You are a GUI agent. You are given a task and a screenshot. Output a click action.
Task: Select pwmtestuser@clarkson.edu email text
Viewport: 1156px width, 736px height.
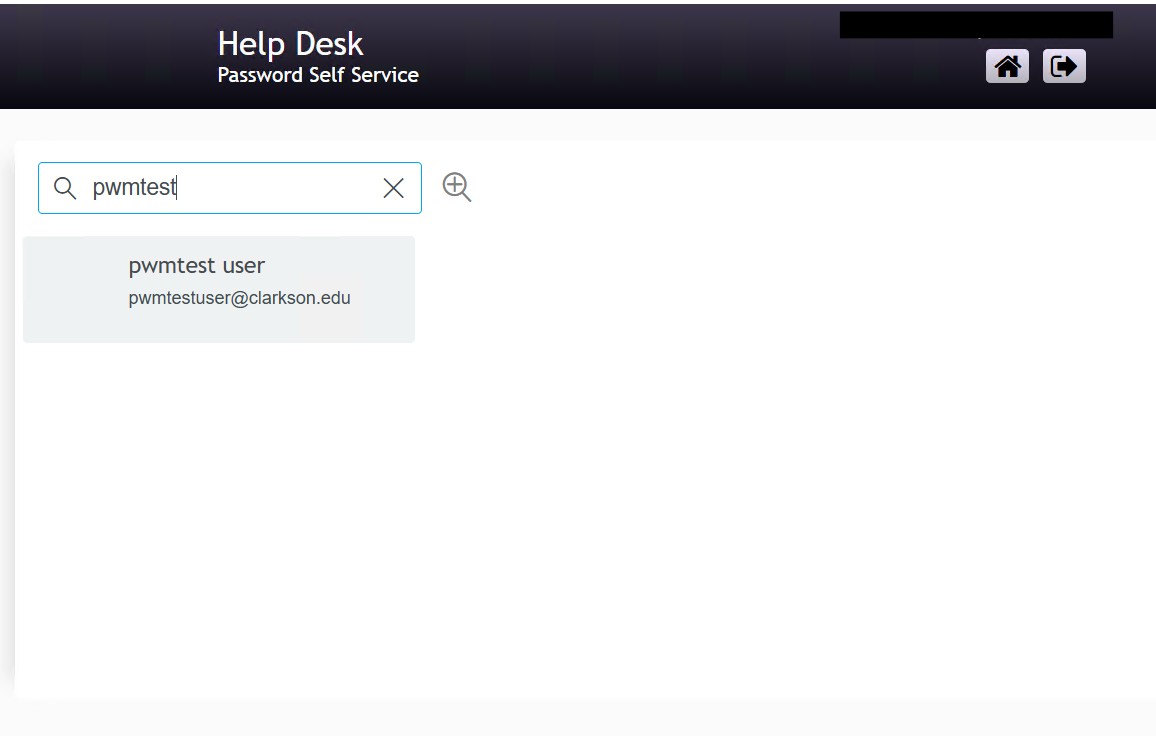pyautogui.click(x=240, y=298)
